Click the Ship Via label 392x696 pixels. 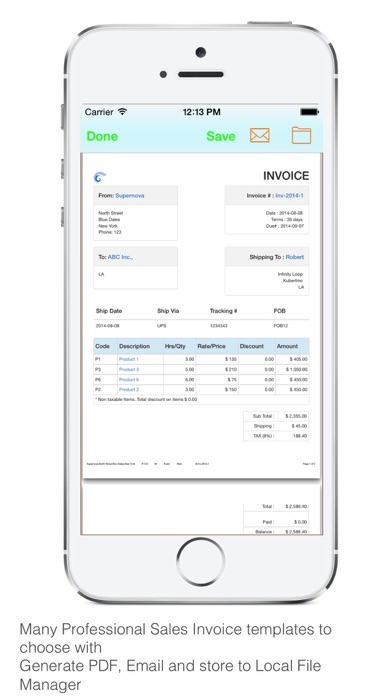click(168, 311)
